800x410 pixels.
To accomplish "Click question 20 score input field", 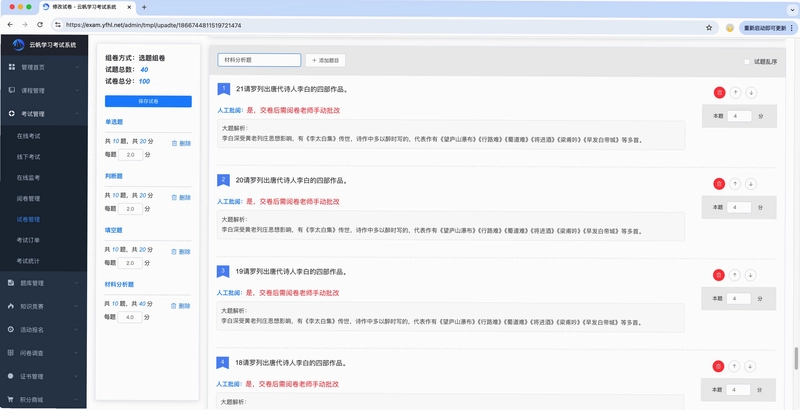I will pos(739,208).
